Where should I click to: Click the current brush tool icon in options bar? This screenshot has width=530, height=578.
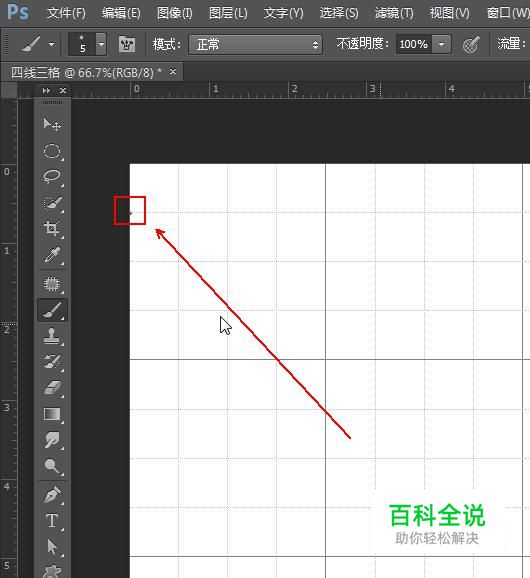[31, 45]
